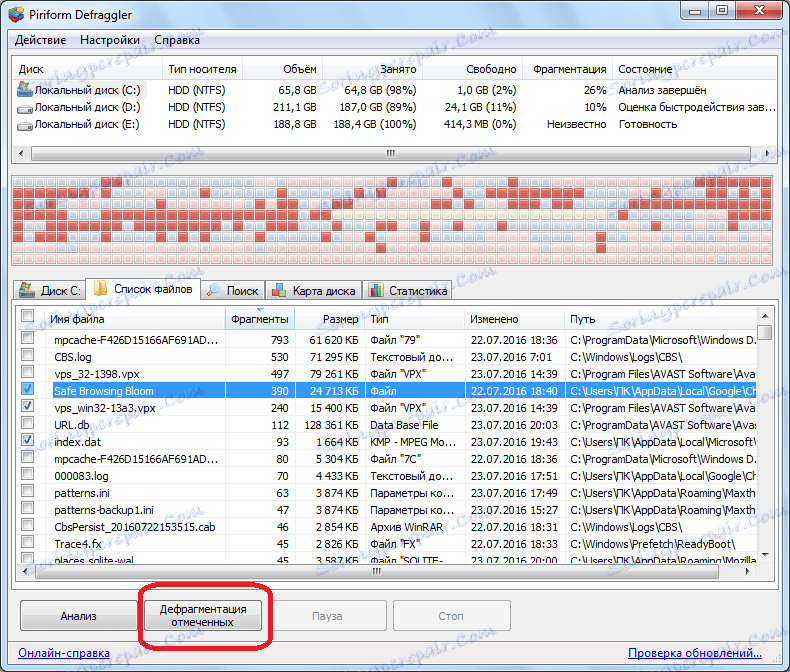Select the Локальный диск (E:) row
This screenshot has height=672, width=790.
point(396,124)
